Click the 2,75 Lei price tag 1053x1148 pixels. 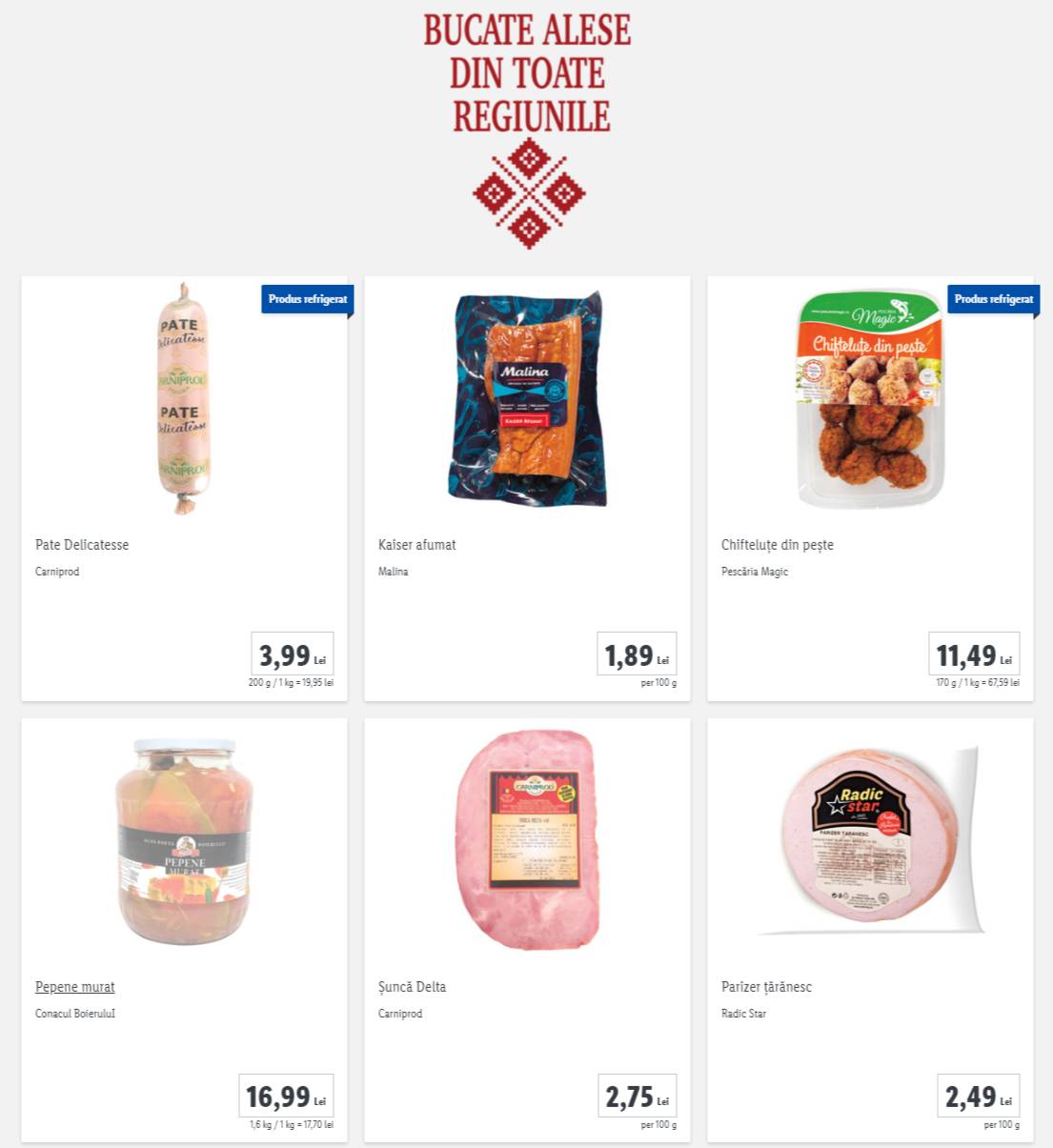pos(637,1096)
